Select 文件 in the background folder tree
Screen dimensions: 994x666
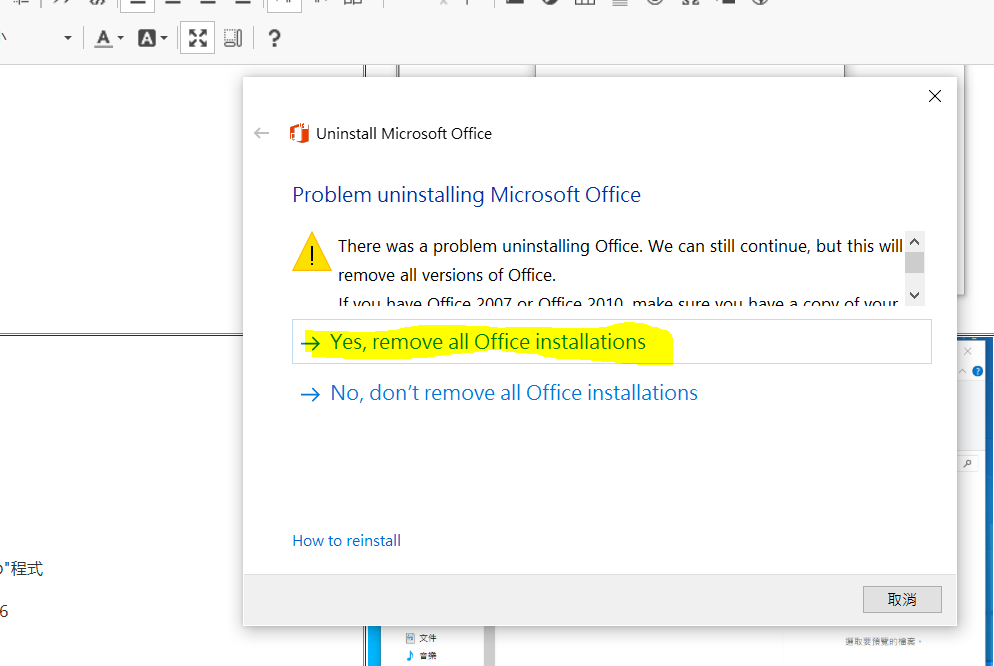click(421, 638)
